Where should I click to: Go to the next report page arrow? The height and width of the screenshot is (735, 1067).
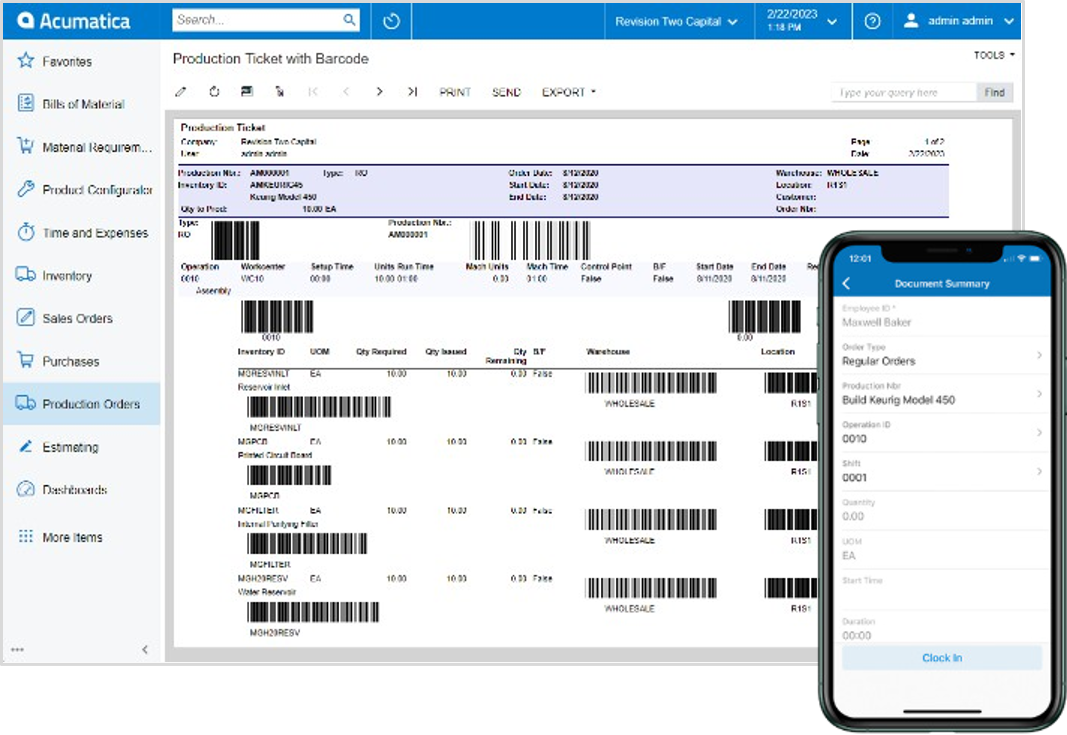coord(379,91)
